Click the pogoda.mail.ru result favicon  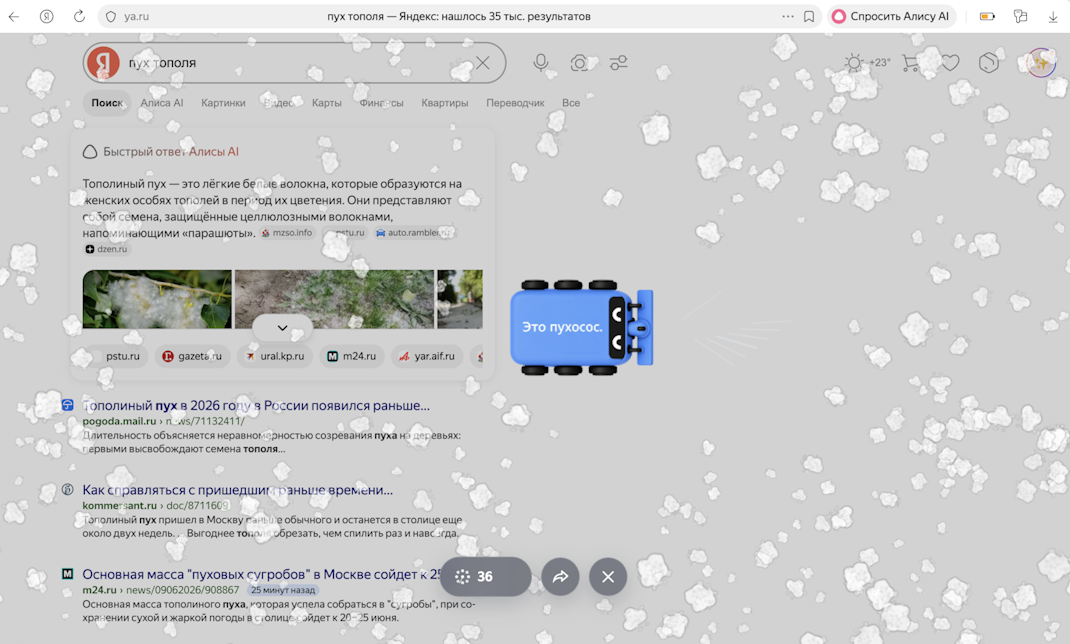click(x=68, y=405)
